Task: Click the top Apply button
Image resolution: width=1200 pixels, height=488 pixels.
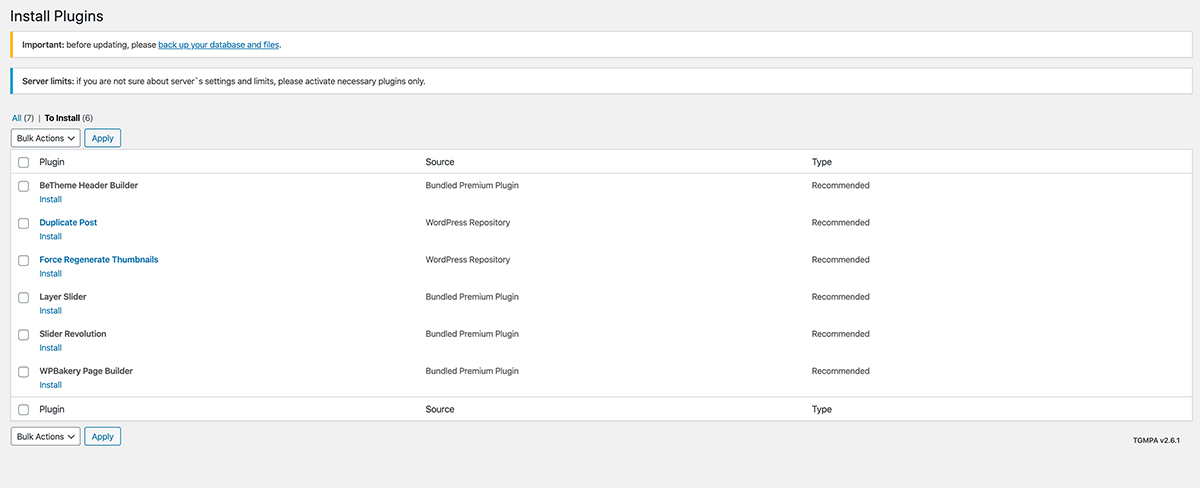Action: coord(103,138)
